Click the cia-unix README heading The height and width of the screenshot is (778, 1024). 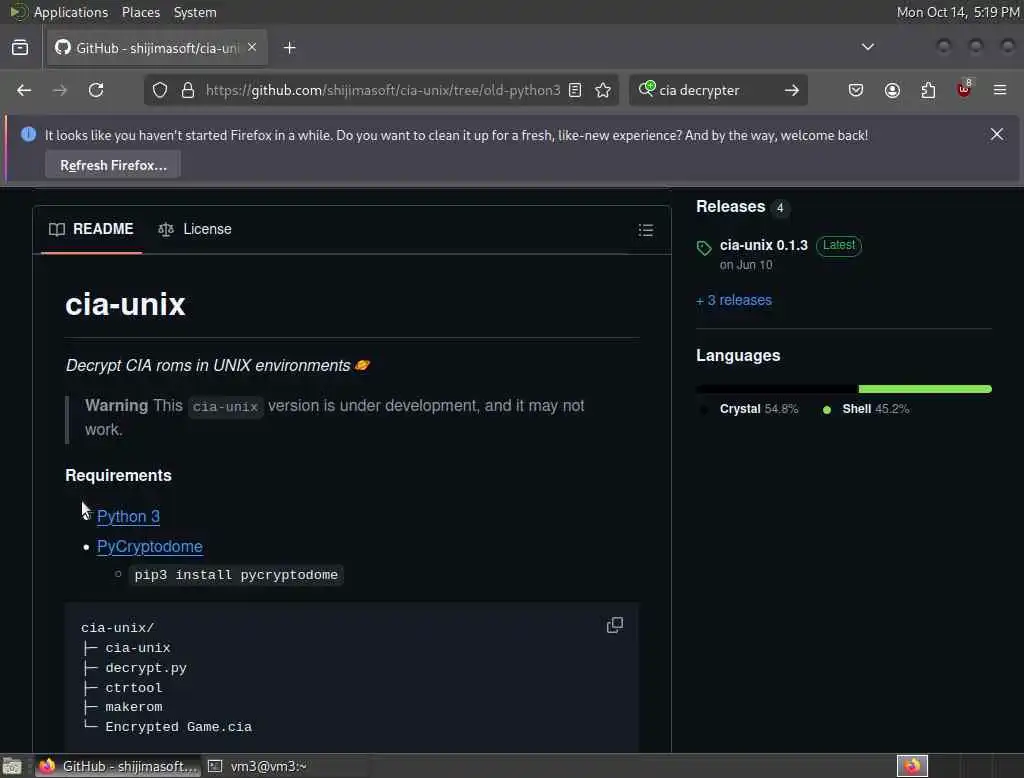[125, 304]
